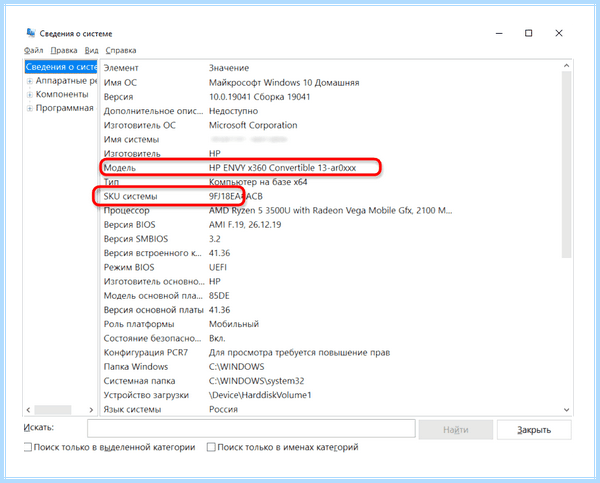Viewport: 600px width, 483px height.
Task: Select the Модель основной платы row
Action: pos(331,295)
